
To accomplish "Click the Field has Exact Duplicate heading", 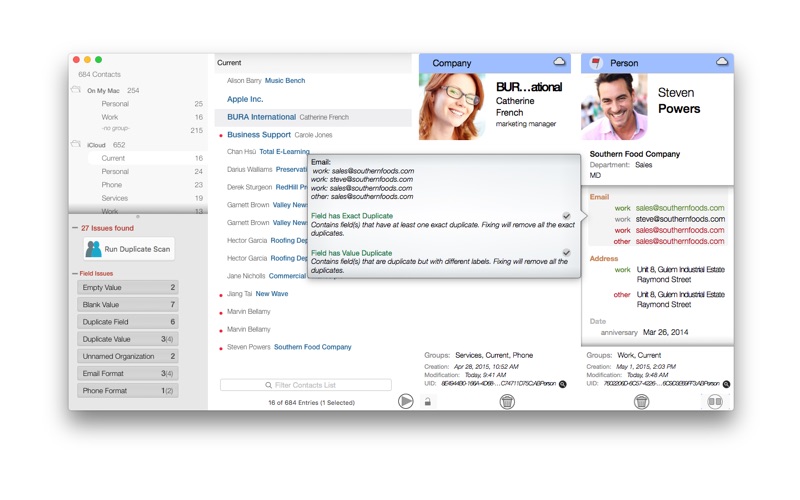I will [x=352, y=216].
